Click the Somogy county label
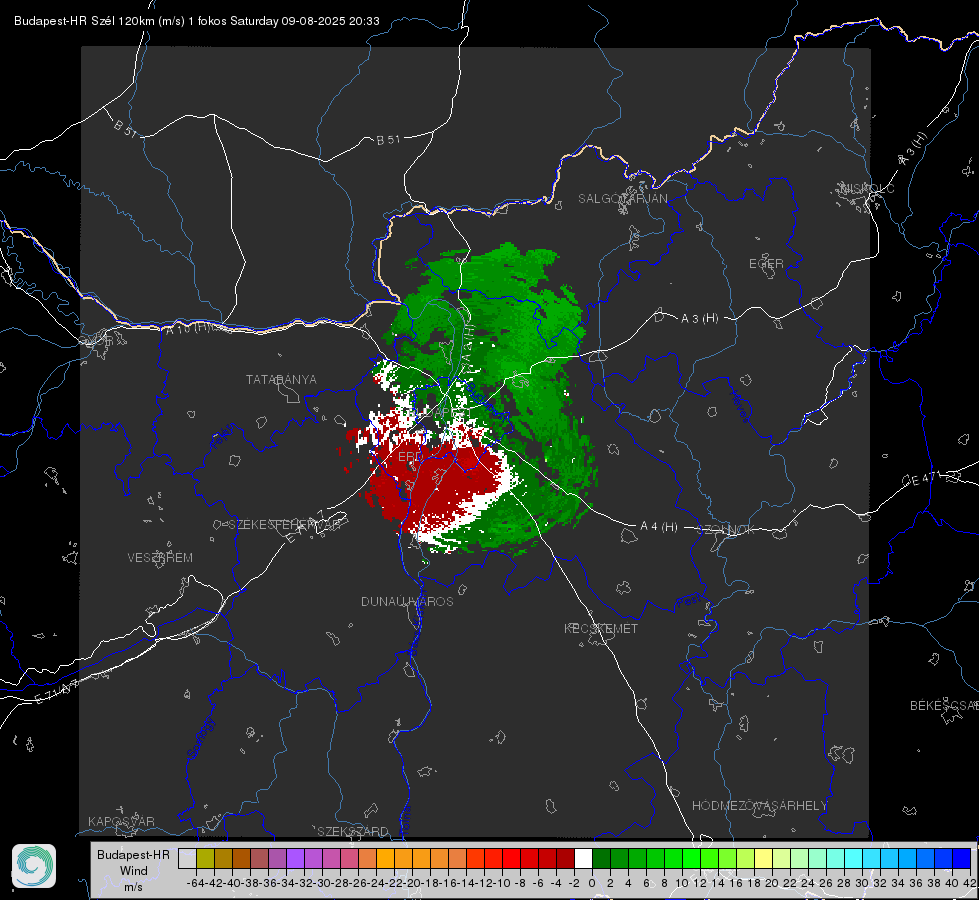The image size is (979, 900). 200,739
